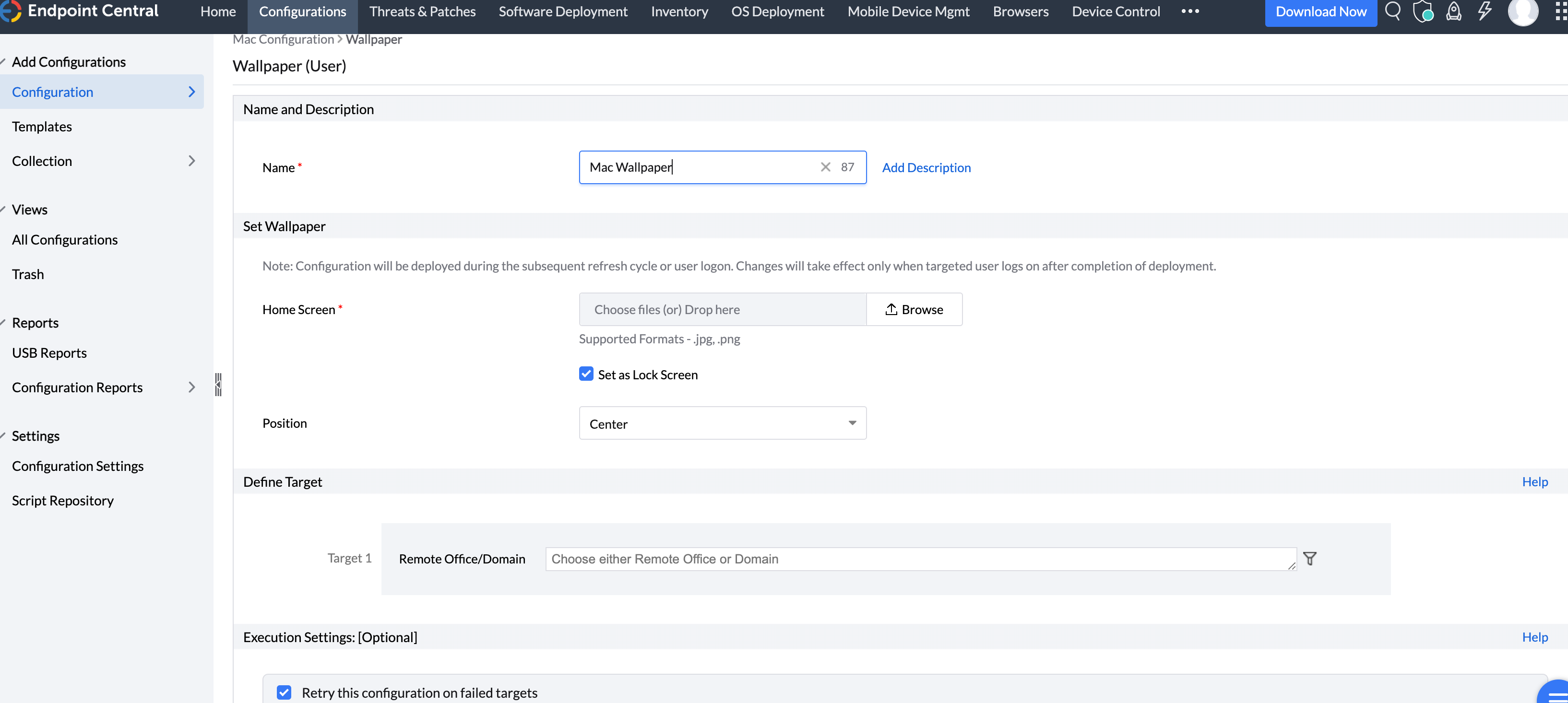
Task: Open the Position dropdown showing Center
Action: (722, 422)
